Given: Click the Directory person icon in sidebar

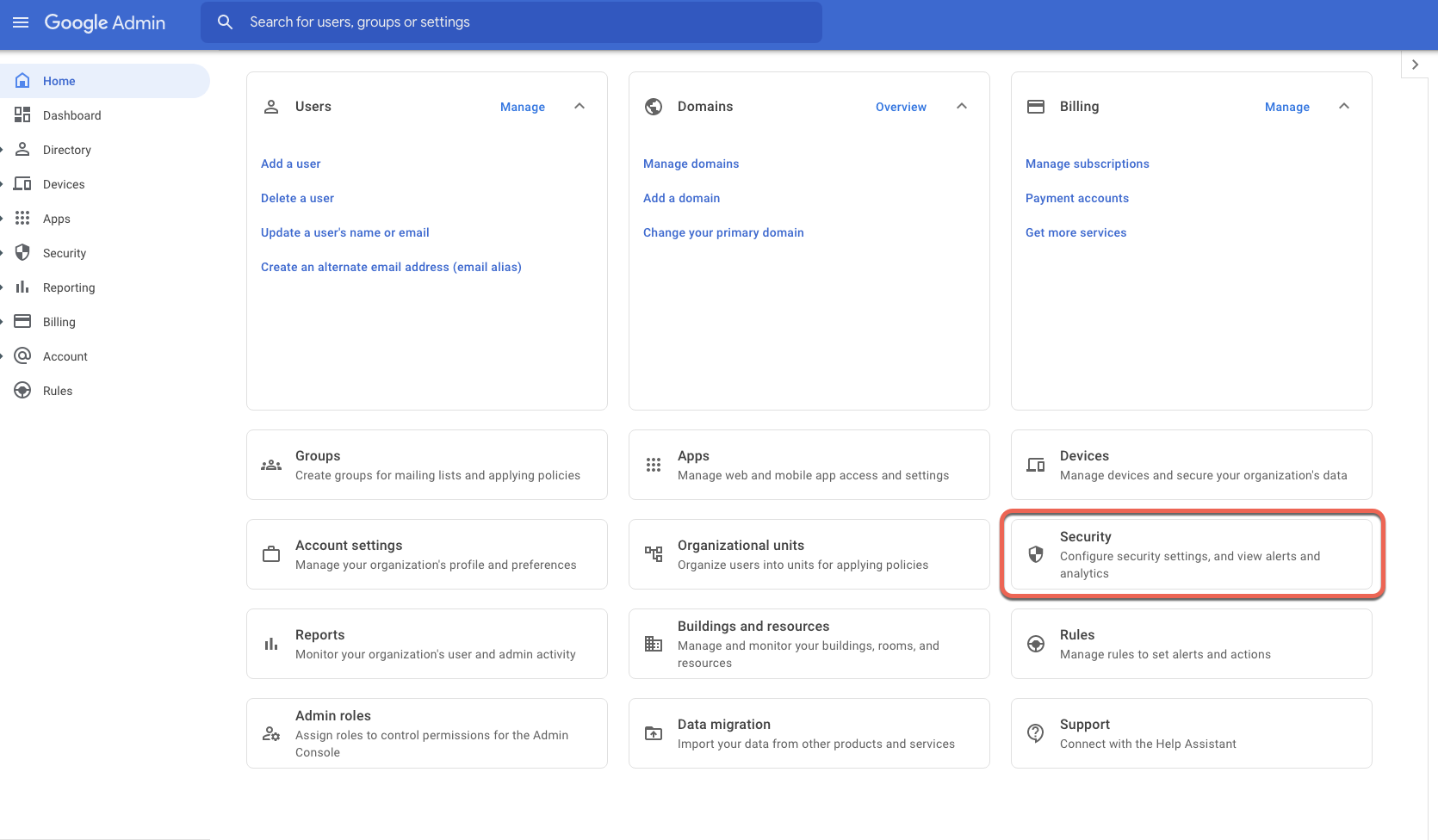Looking at the screenshot, I should [22, 150].
